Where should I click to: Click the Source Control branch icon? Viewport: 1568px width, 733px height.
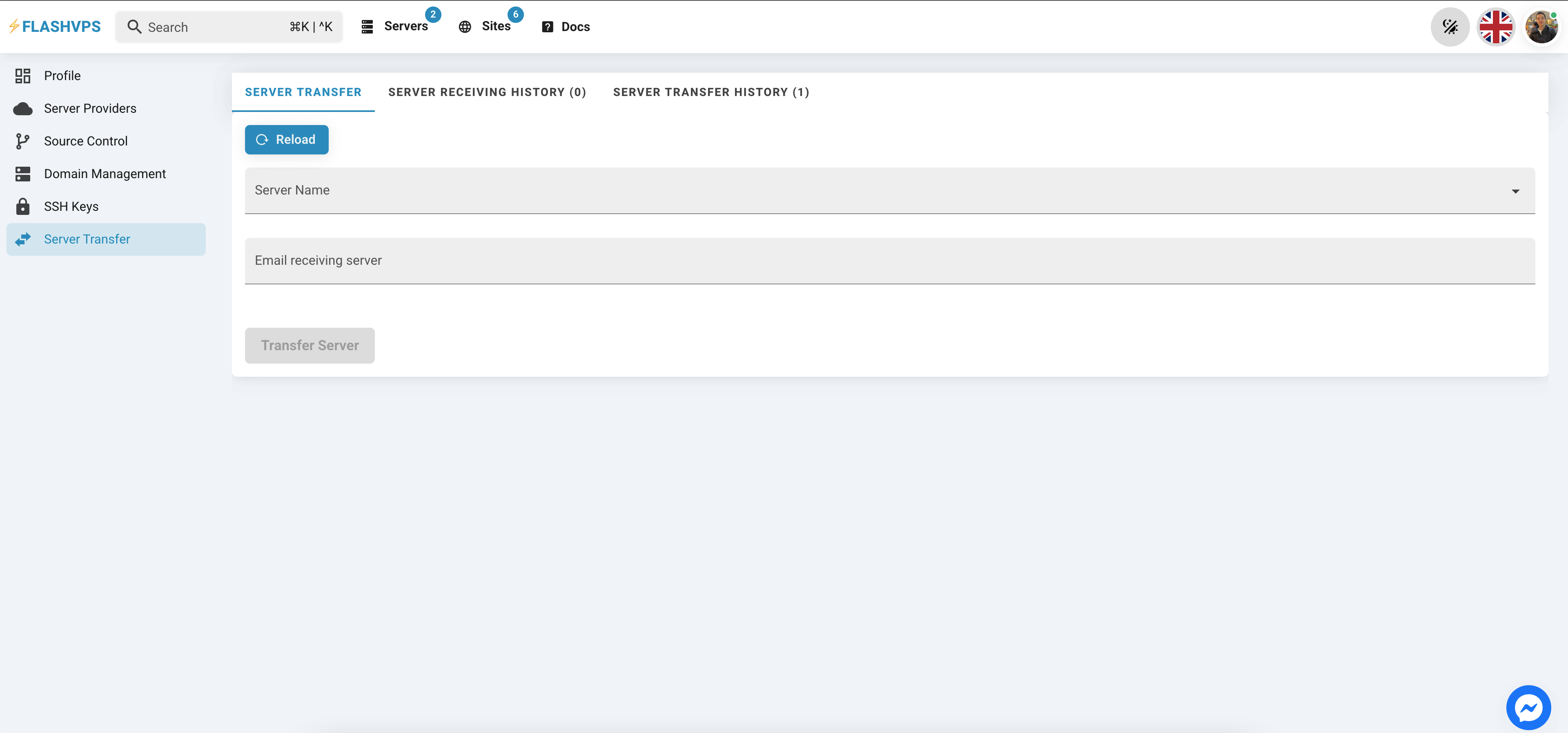(x=22, y=141)
